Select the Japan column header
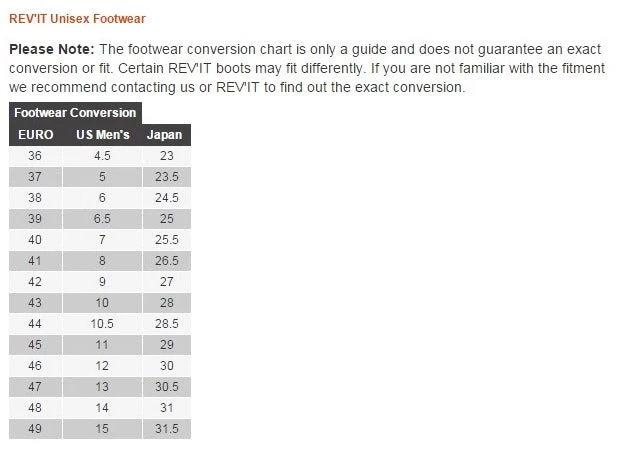This screenshot has height=453, width=619. click(166, 135)
